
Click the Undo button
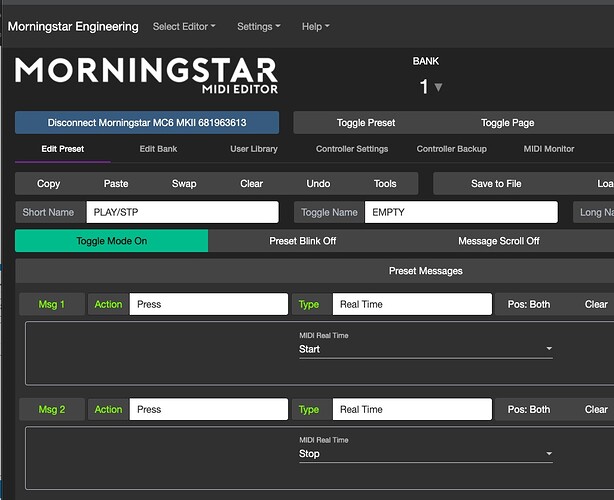coord(318,184)
